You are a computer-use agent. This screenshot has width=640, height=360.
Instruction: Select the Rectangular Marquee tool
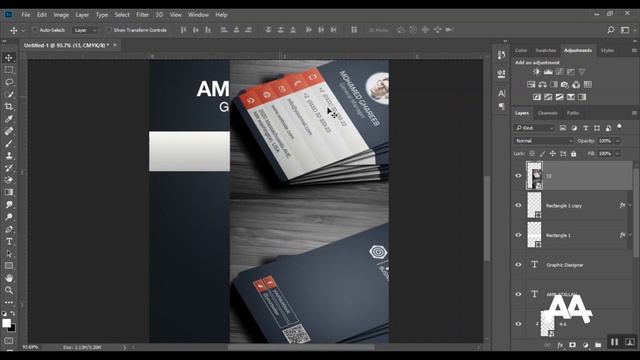(x=9, y=70)
